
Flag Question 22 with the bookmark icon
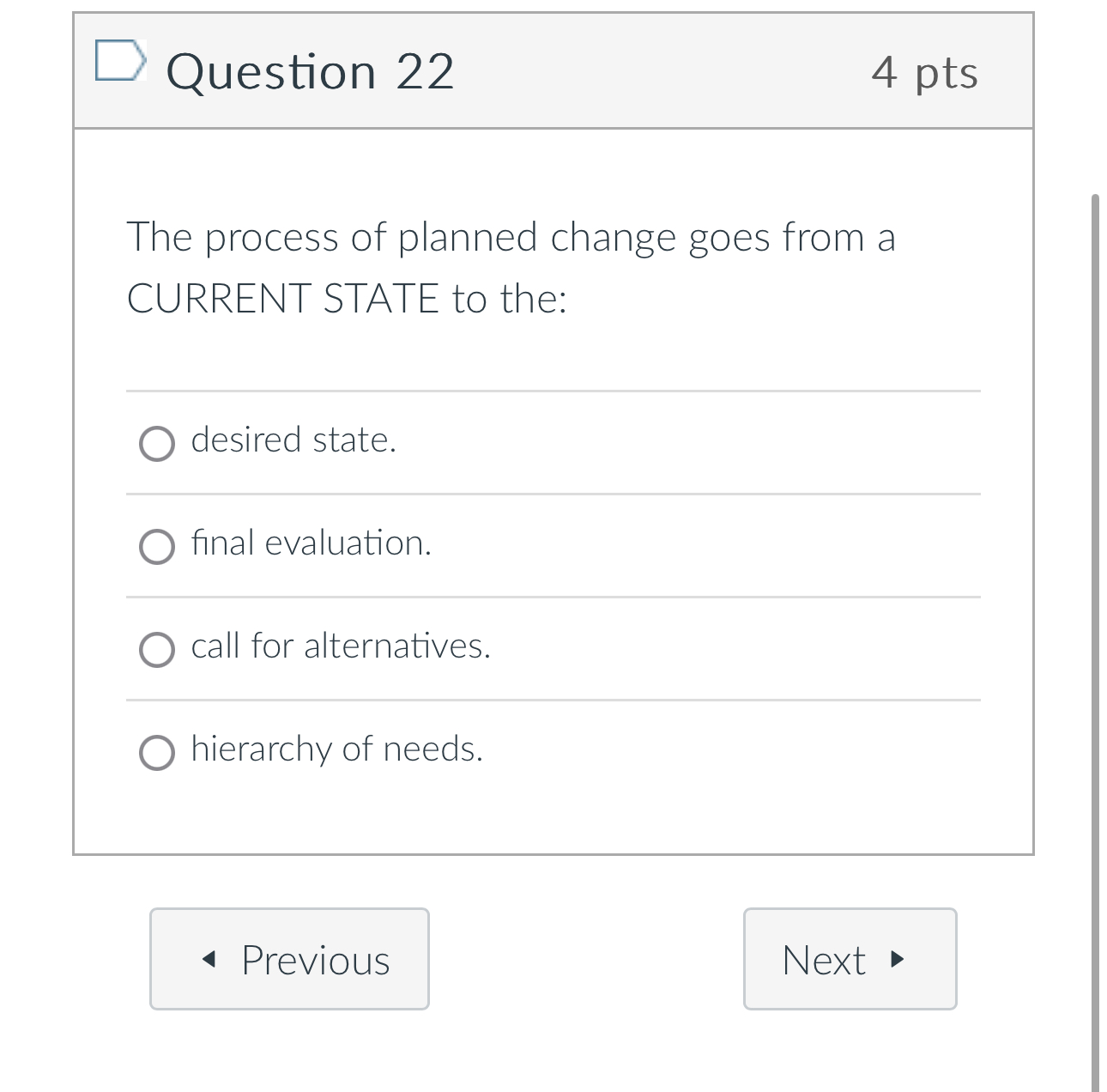pyautogui.click(x=118, y=60)
